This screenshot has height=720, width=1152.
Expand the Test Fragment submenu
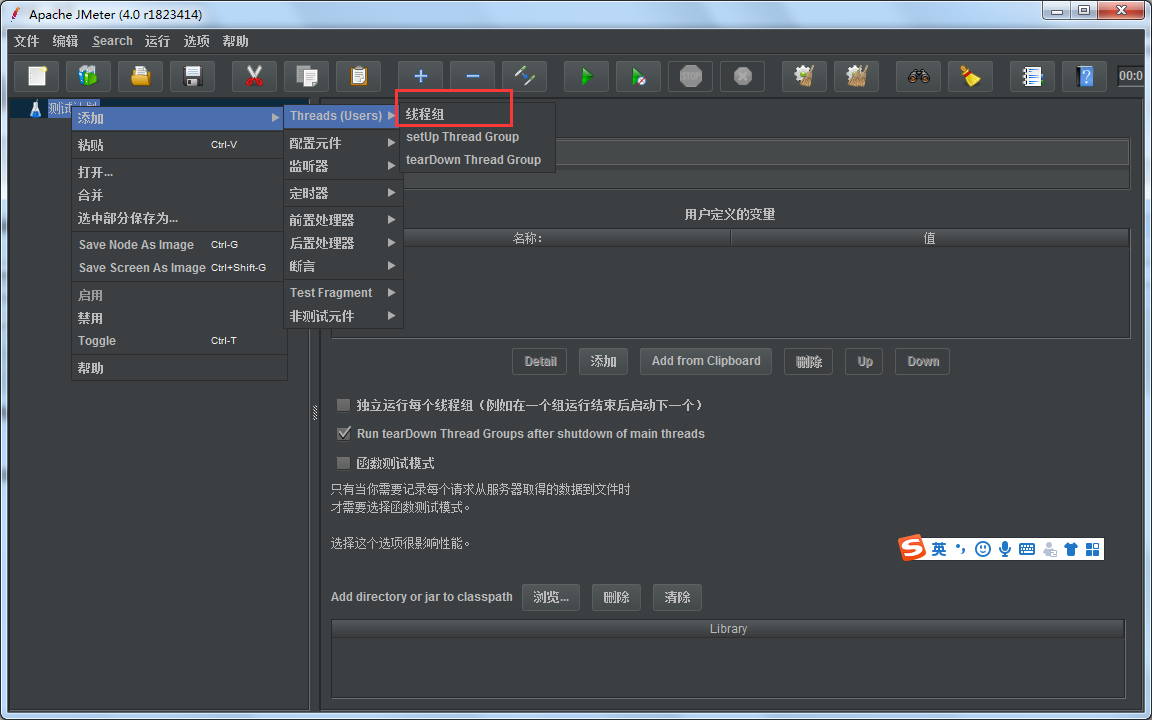click(342, 292)
